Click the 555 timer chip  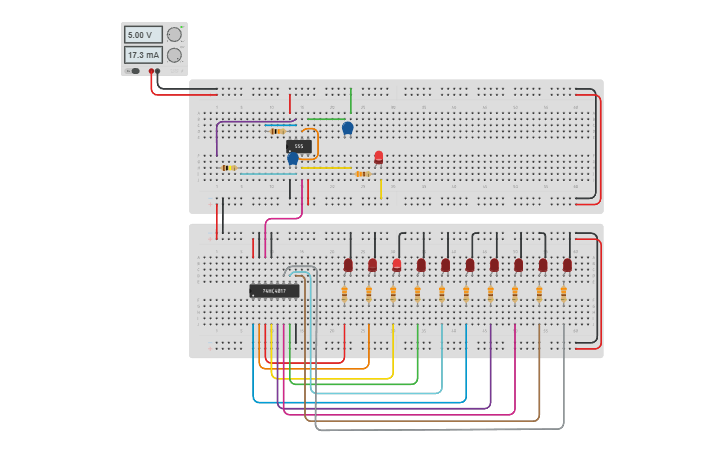coord(299,147)
